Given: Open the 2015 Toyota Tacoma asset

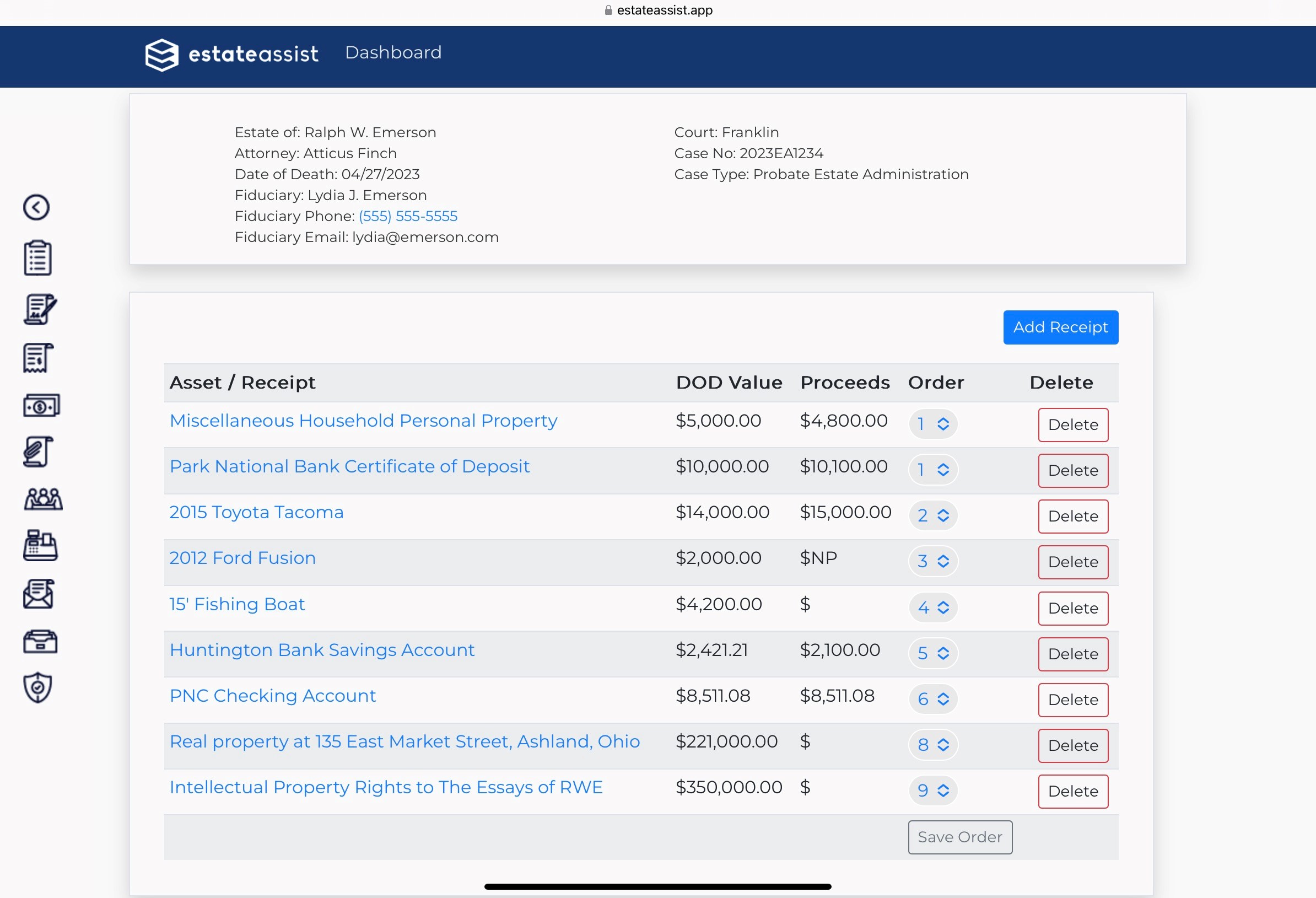Looking at the screenshot, I should click(256, 512).
